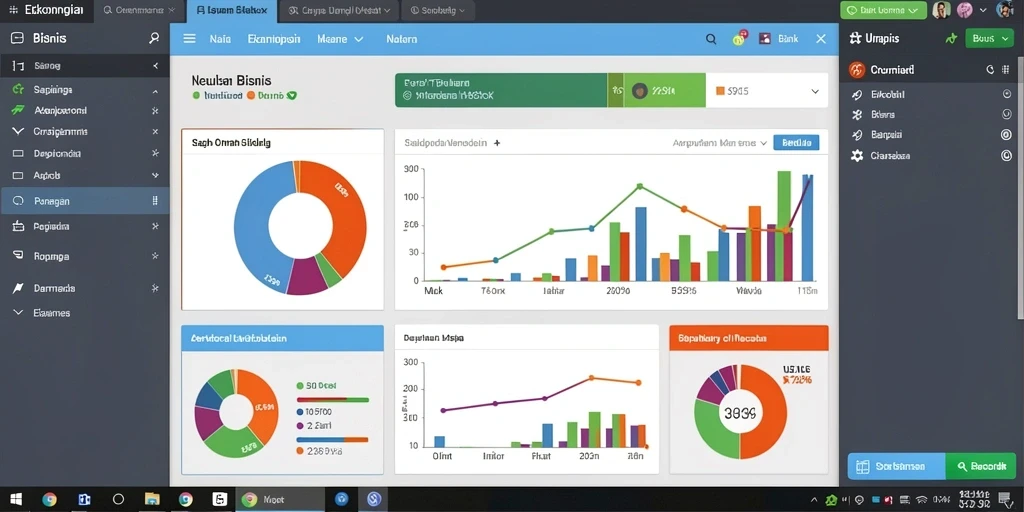Open search magnifier in blue toolbar
The width and height of the screenshot is (1024, 512).
pos(711,39)
